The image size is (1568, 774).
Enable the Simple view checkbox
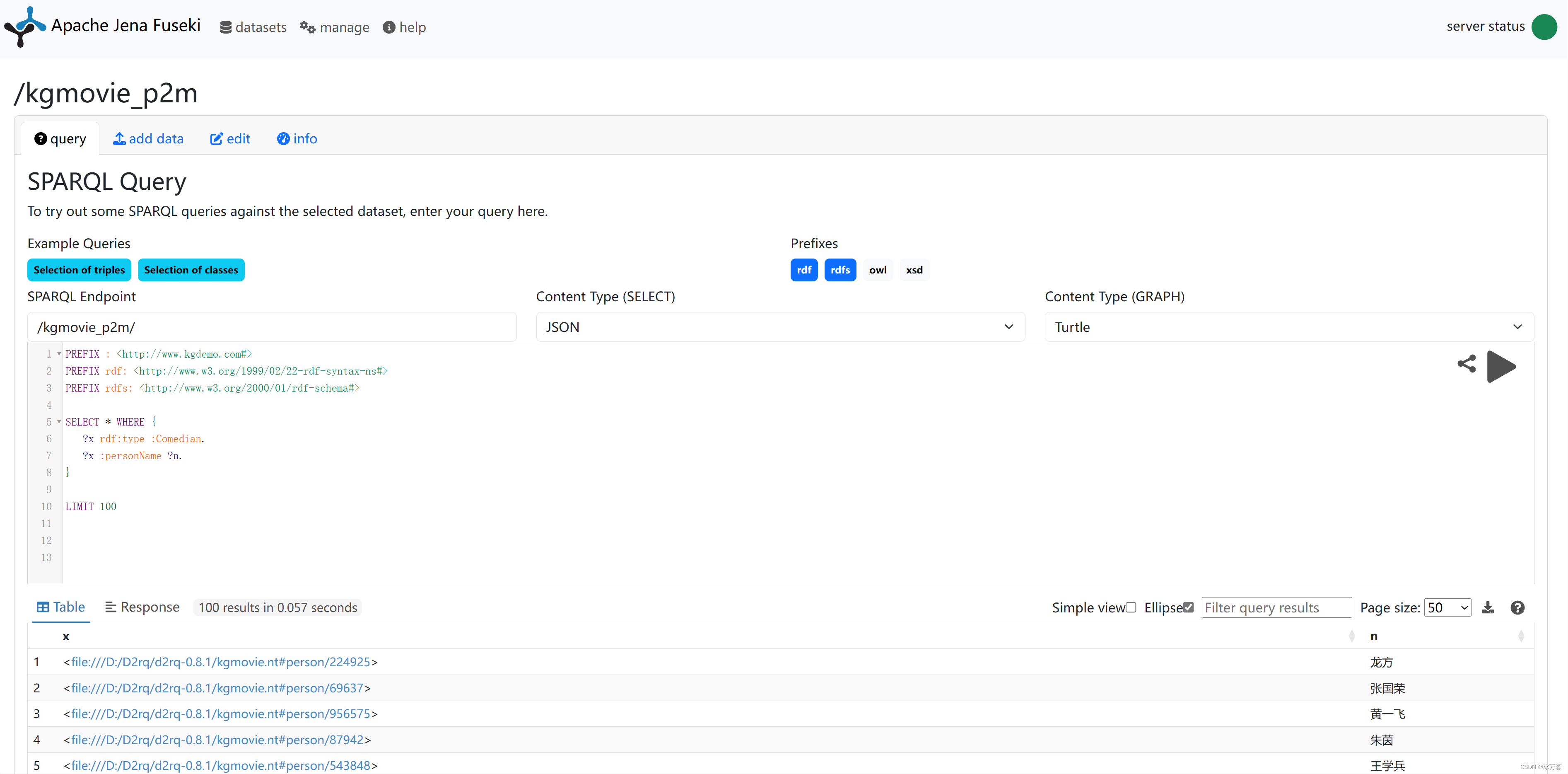click(1131, 607)
